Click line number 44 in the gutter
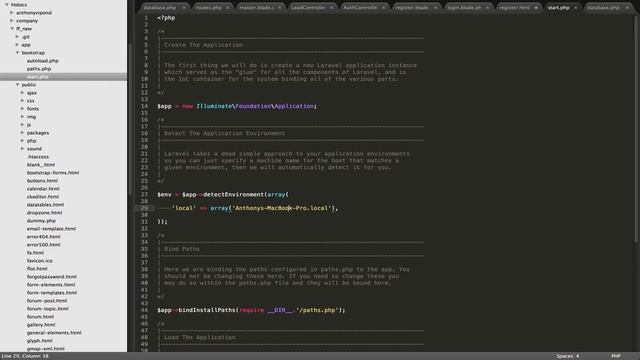The image size is (640, 360). pos(144,310)
